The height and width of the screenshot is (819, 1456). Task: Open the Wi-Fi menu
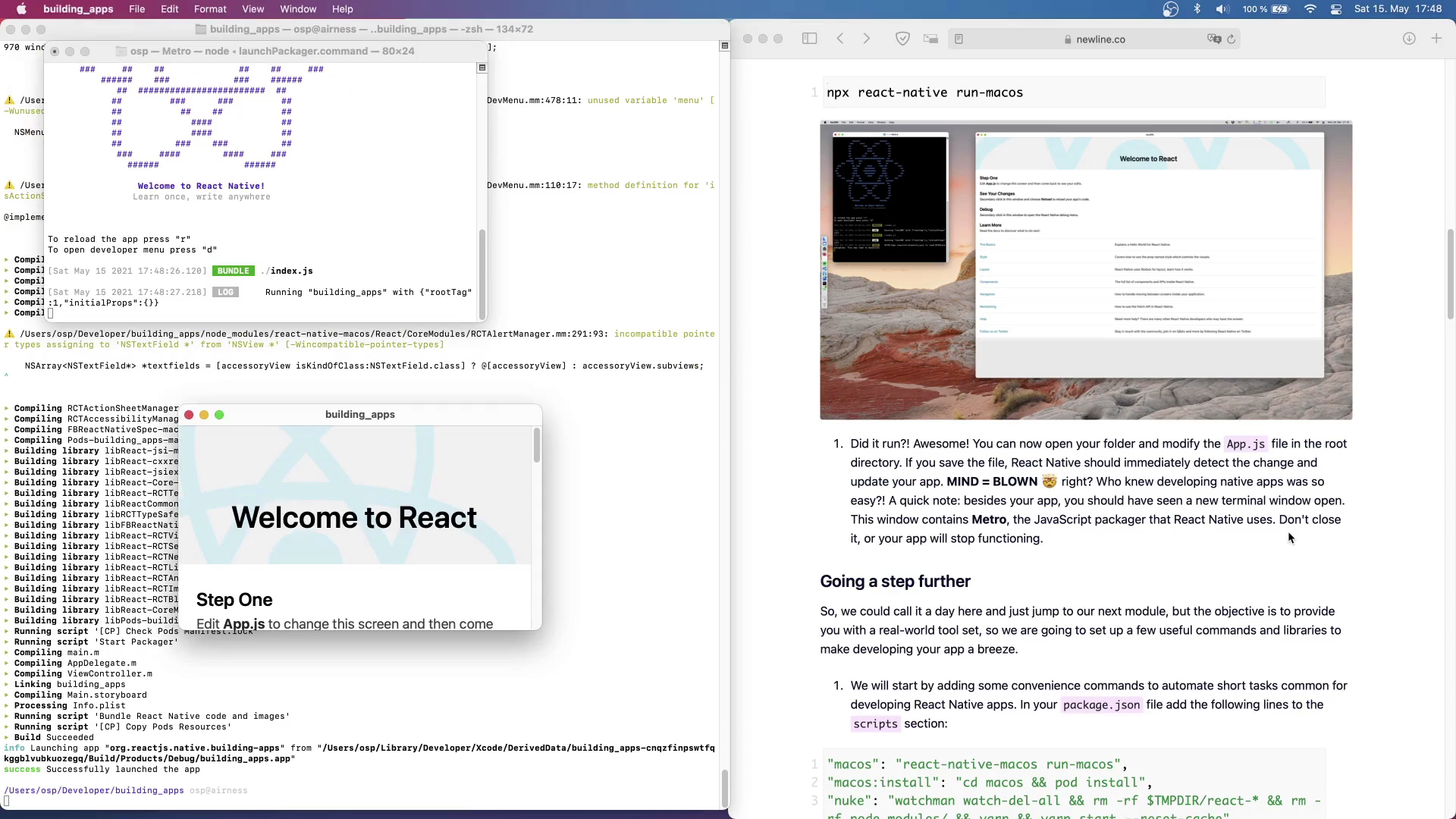click(x=1310, y=9)
